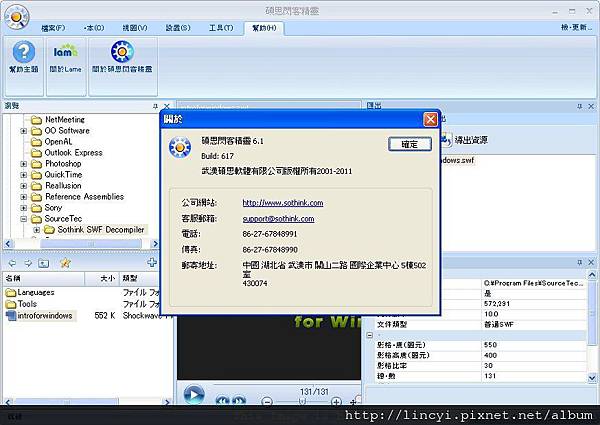Image resolution: width=600 pixels, height=425 pixels.
Task: Sort file list by size column header
Action: coord(102,278)
